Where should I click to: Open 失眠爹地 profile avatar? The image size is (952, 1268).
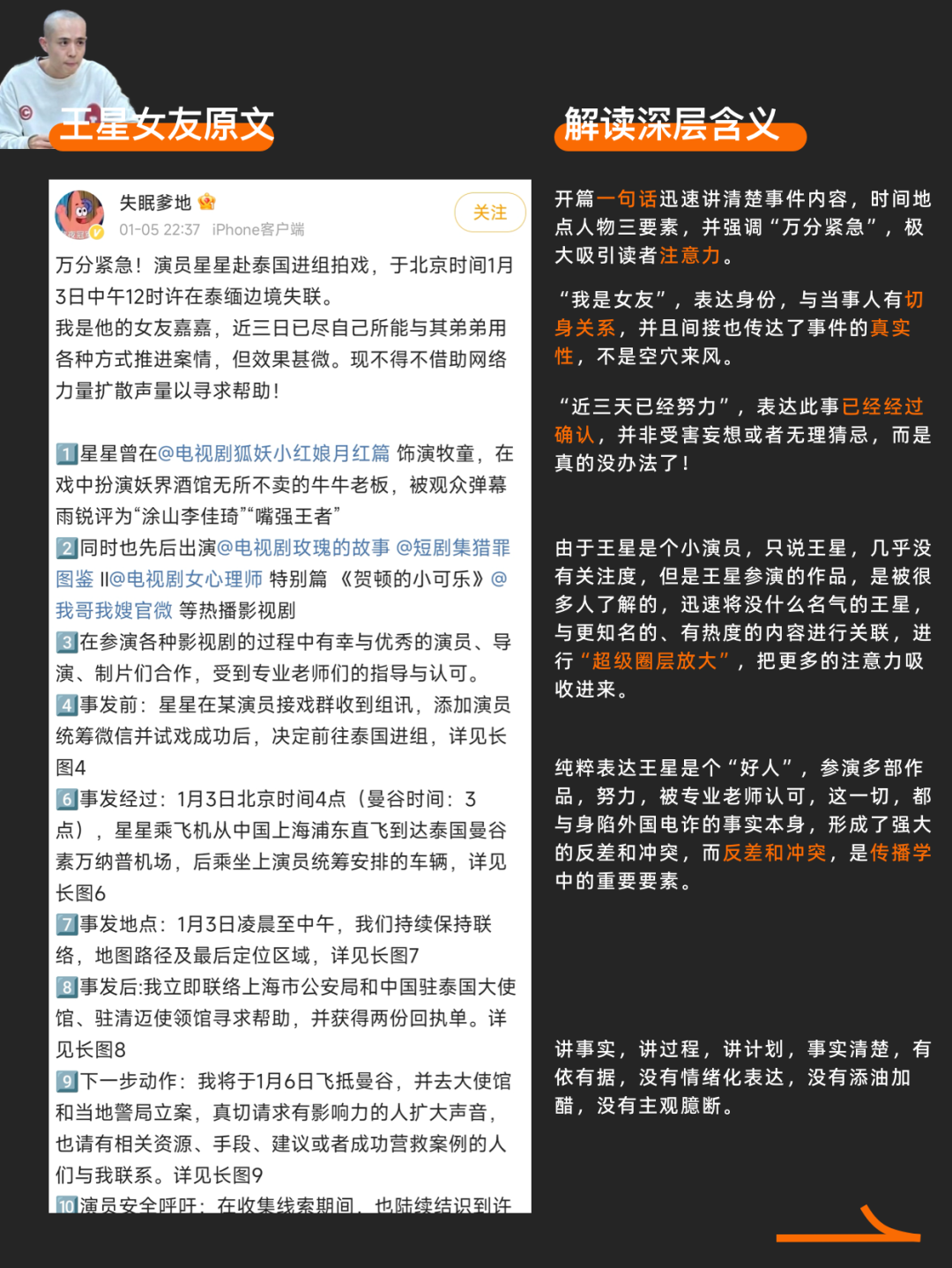[79, 214]
